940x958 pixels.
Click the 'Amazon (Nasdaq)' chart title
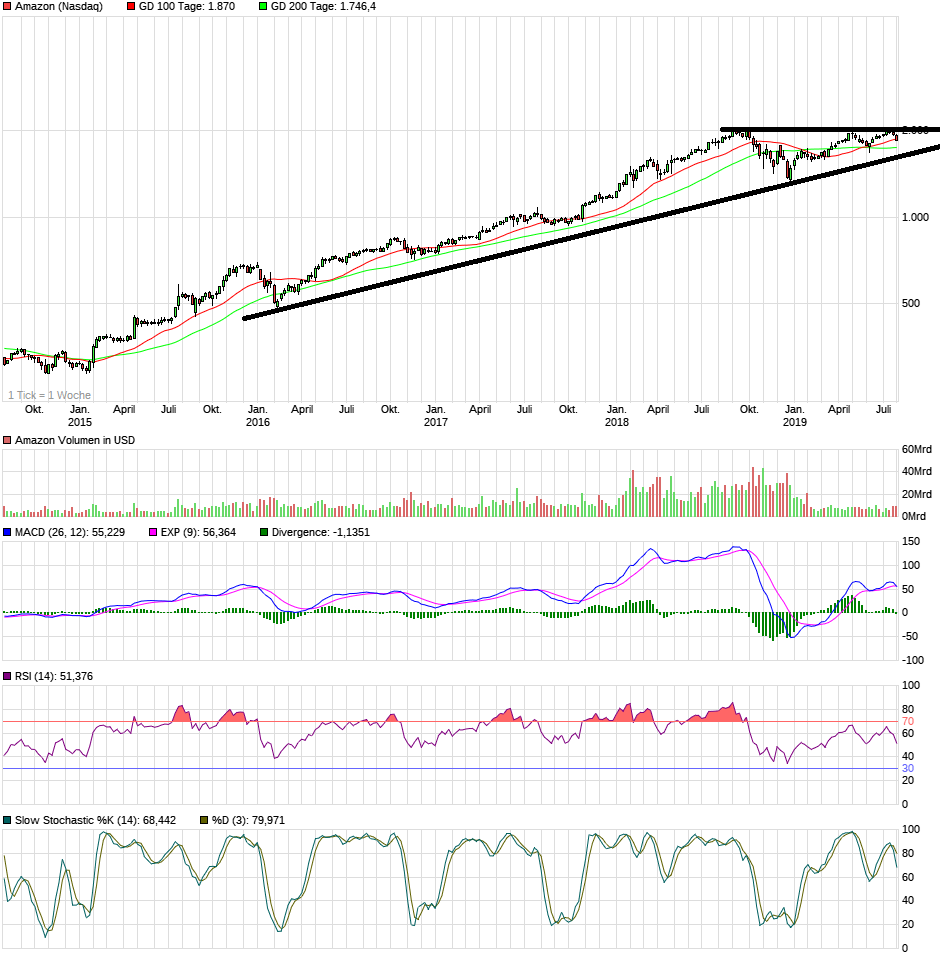coord(59,6)
